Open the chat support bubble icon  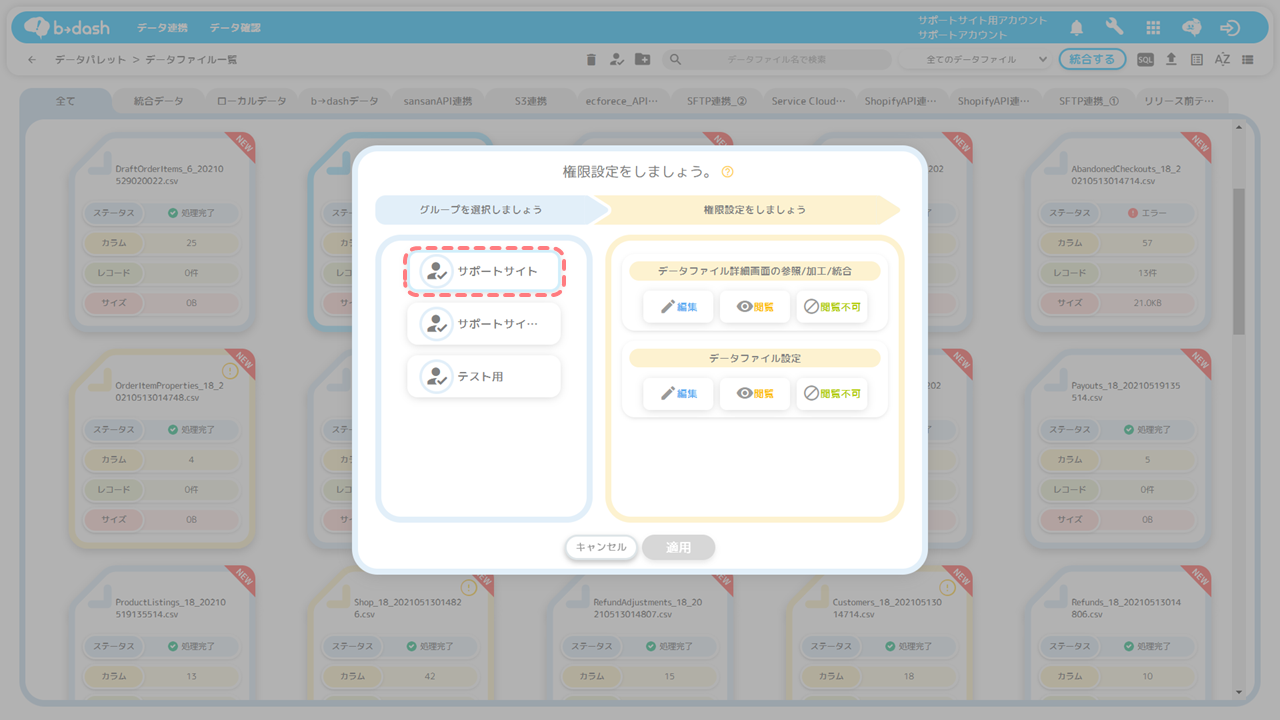coord(1191,28)
